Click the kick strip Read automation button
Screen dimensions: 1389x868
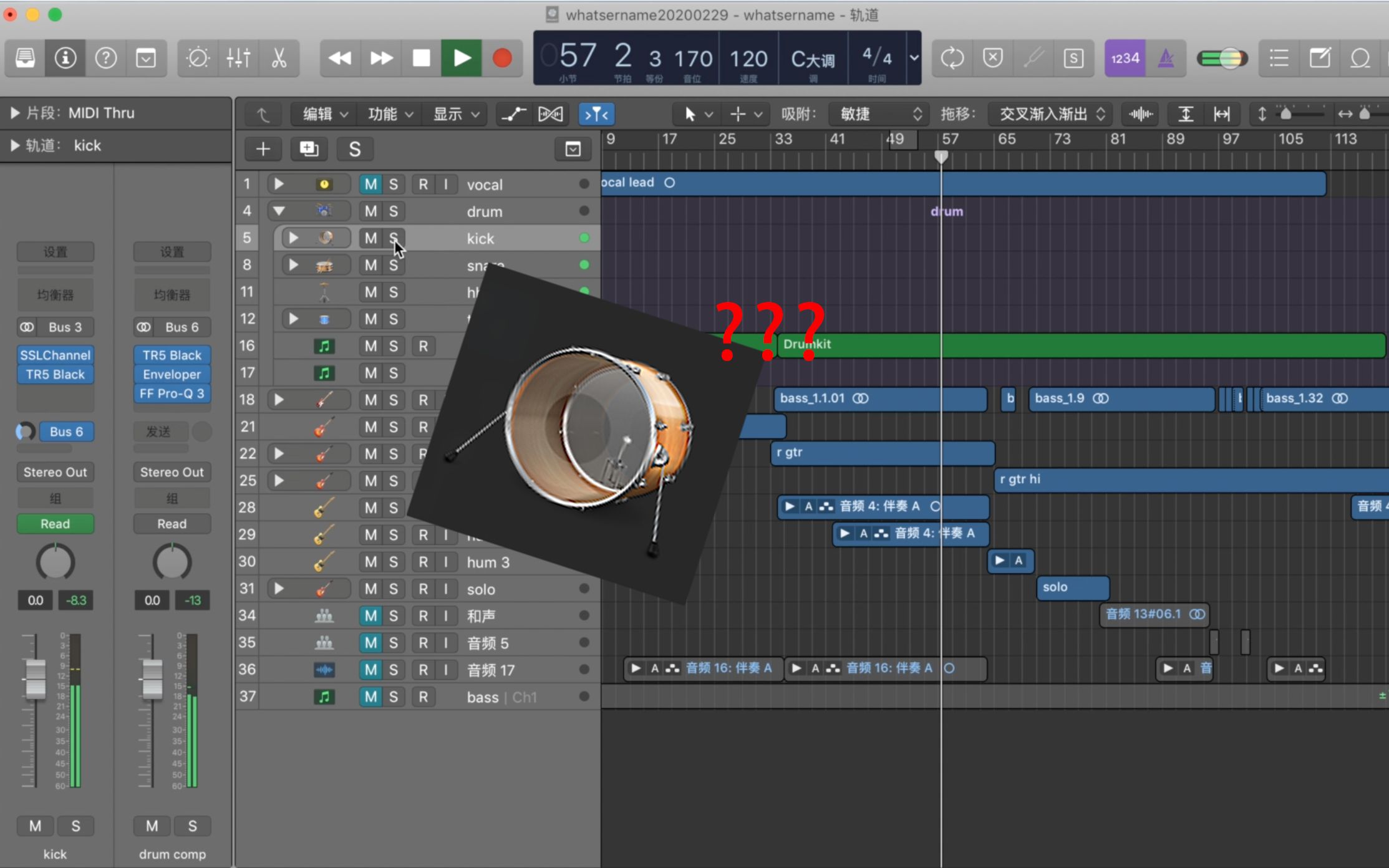coord(55,524)
